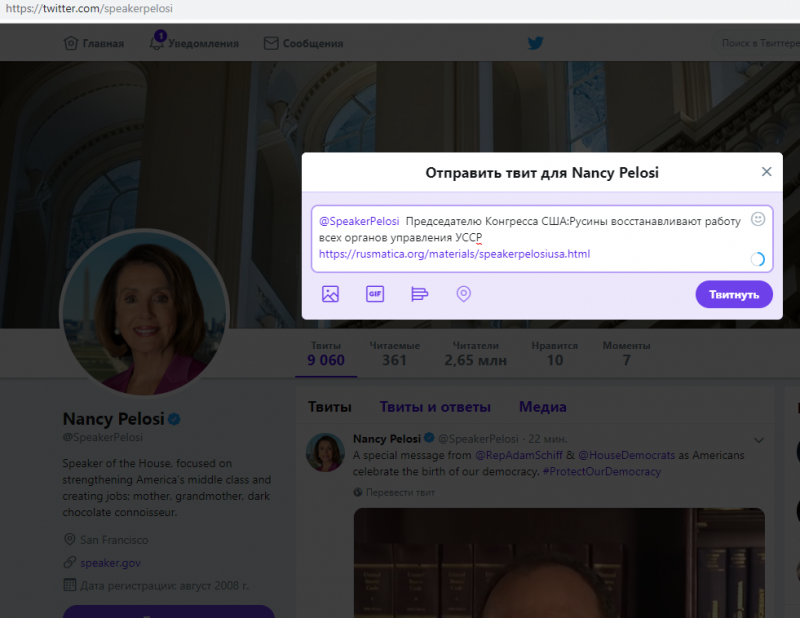The width and height of the screenshot is (800, 618).
Task: Click @RepAdamSchiff mention in tweet
Action: click(x=518, y=455)
